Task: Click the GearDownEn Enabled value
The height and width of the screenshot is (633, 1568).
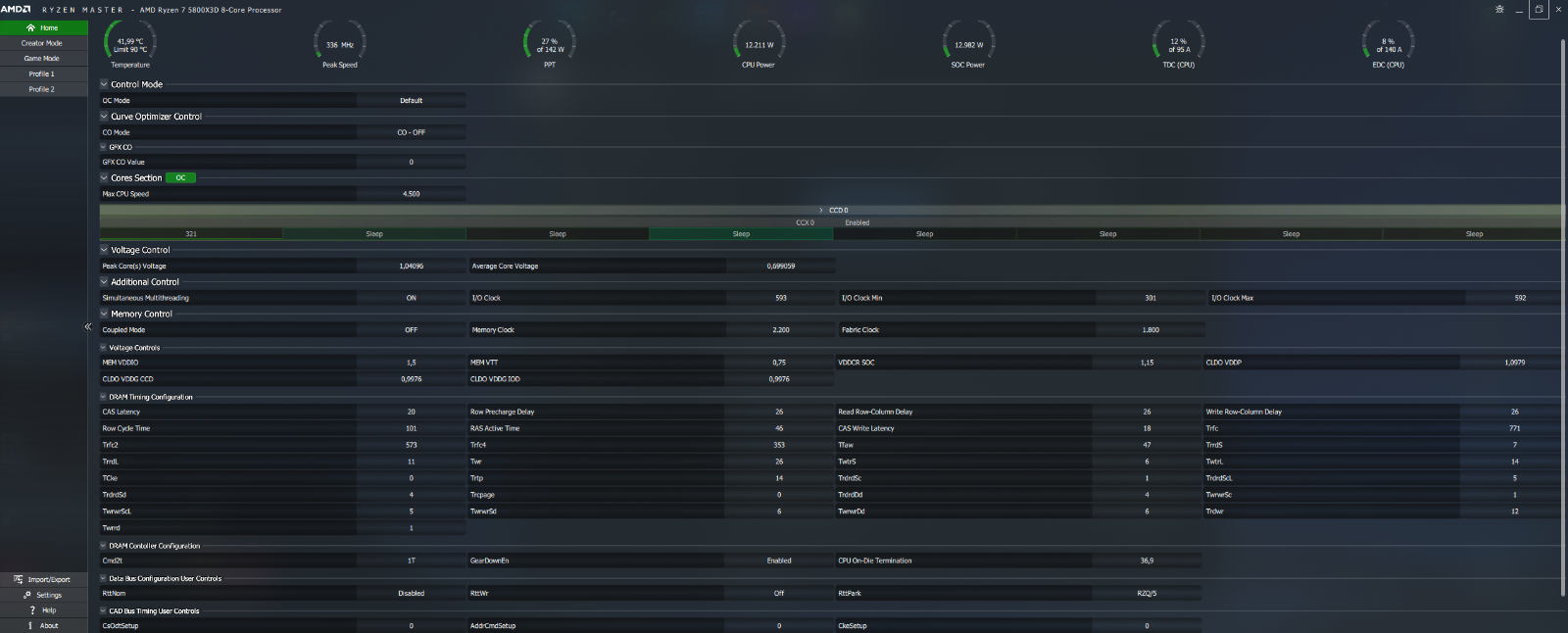Action: click(779, 560)
